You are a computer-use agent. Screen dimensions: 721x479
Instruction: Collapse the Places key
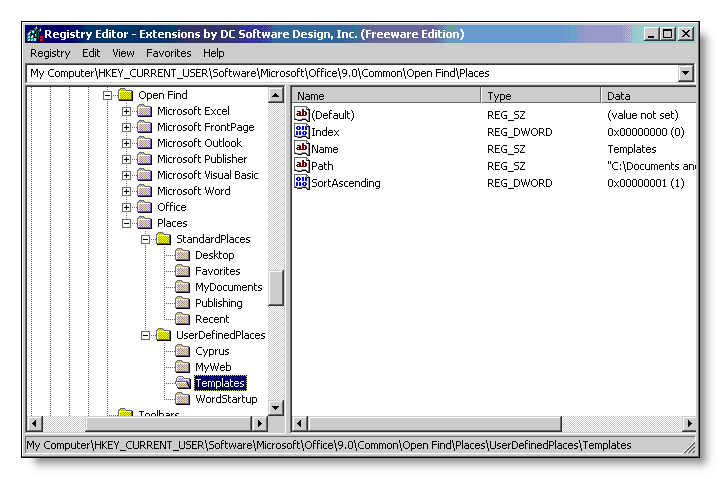[x=126, y=223]
